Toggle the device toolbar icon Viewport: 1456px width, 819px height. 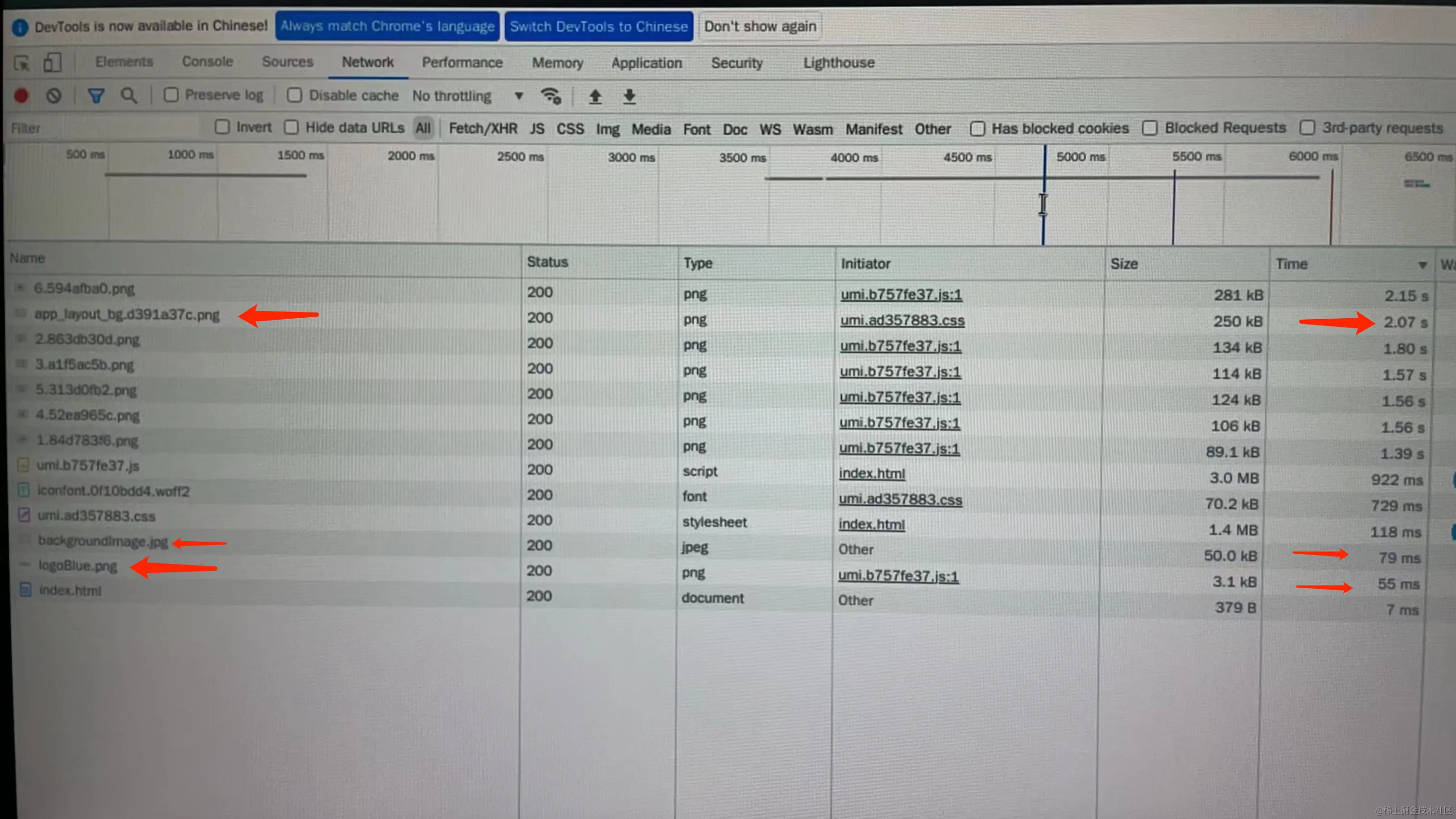(x=52, y=62)
